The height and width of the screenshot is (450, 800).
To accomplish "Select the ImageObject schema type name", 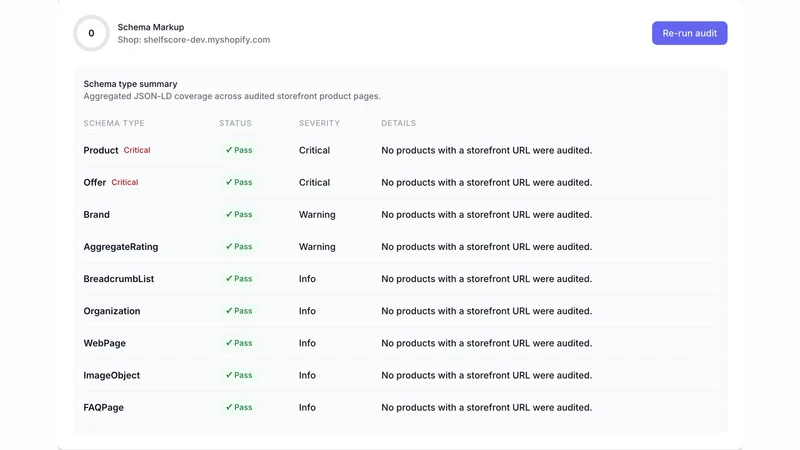I will (x=112, y=376).
